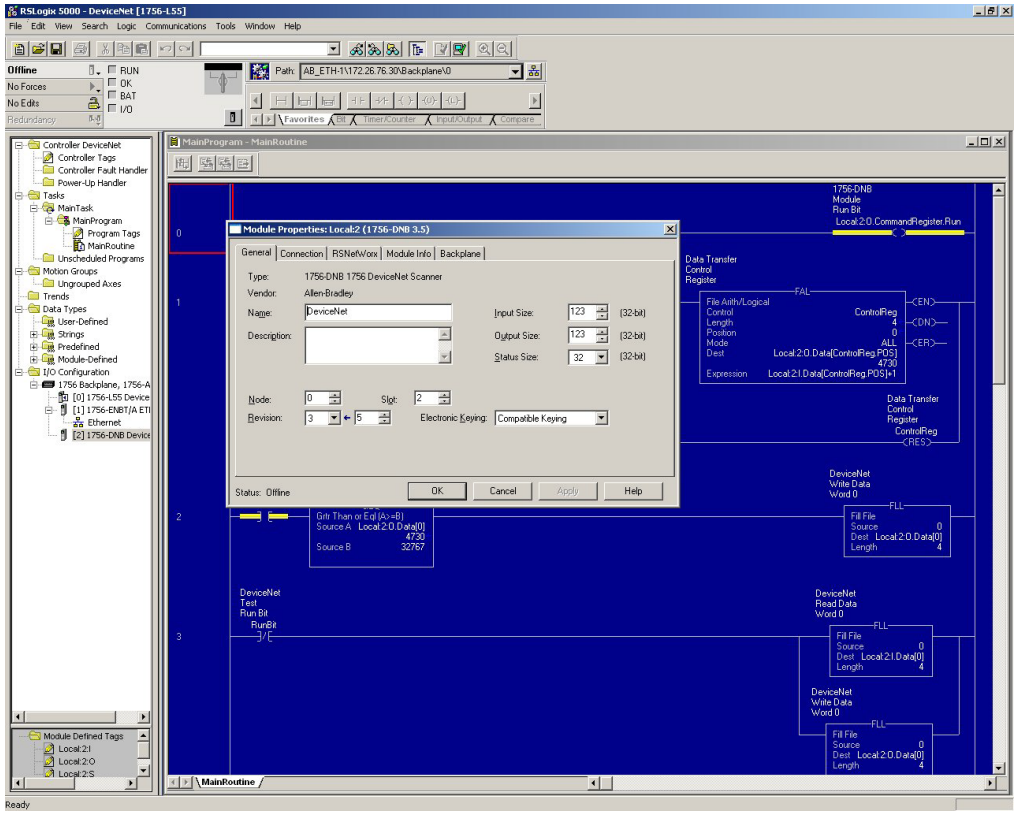The height and width of the screenshot is (814, 1016).
Task: Select the Timer/Counter instruction tab
Action: 389,119
